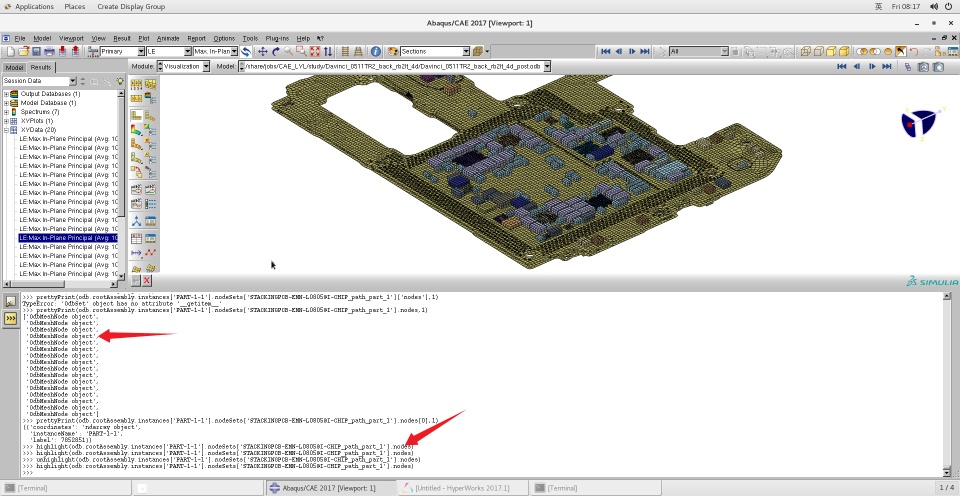Click the 3D view orientation triad
The image size is (960, 496).
pyautogui.click(x=919, y=123)
